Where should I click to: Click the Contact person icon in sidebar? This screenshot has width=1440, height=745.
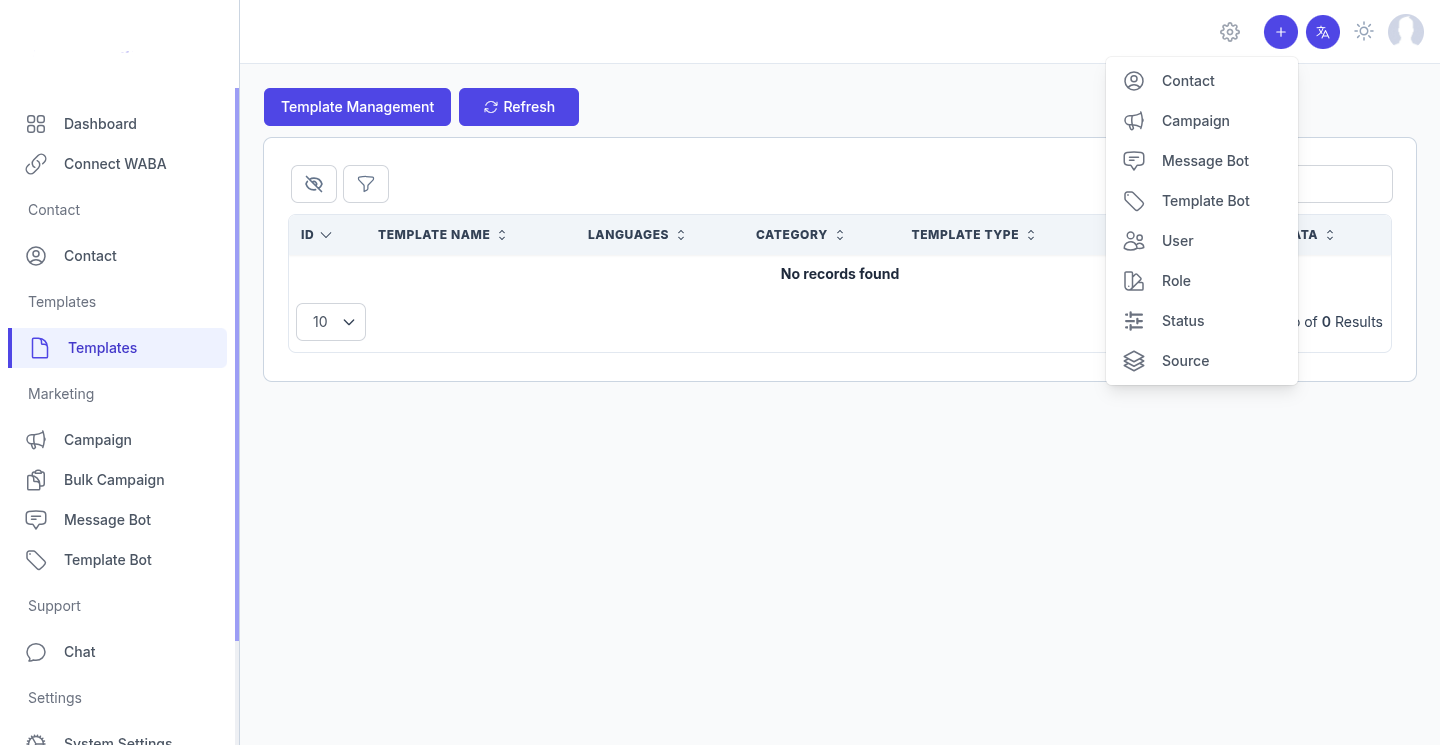(36, 256)
